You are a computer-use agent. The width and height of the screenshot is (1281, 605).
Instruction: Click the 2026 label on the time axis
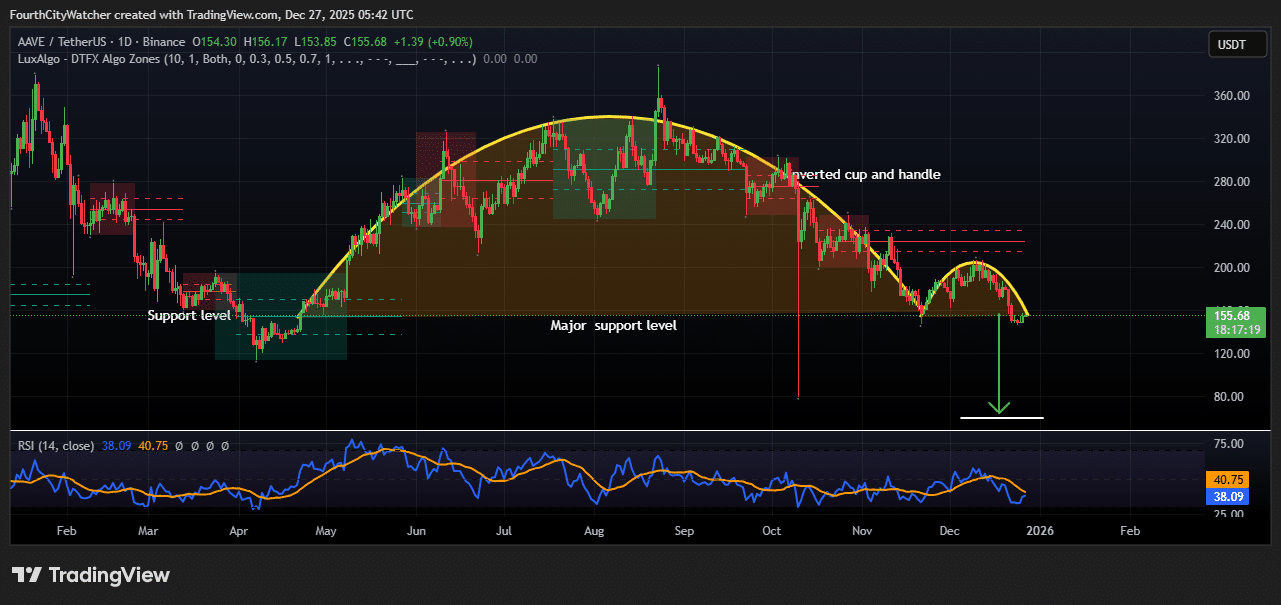pyautogui.click(x=1041, y=531)
